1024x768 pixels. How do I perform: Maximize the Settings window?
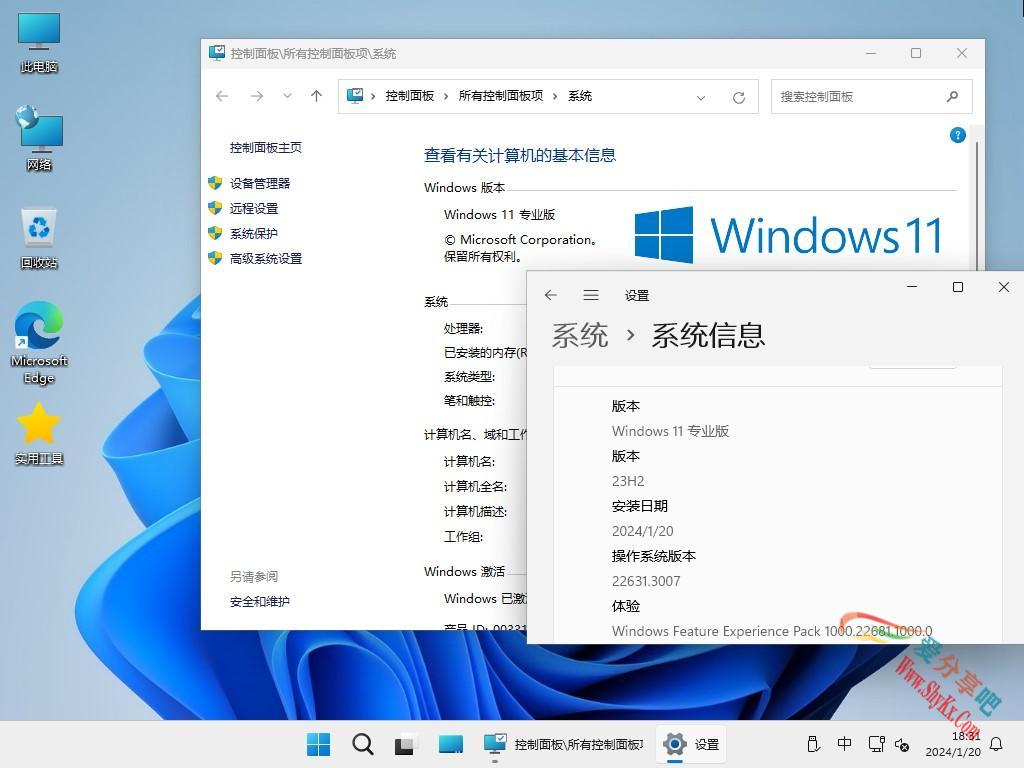958,287
